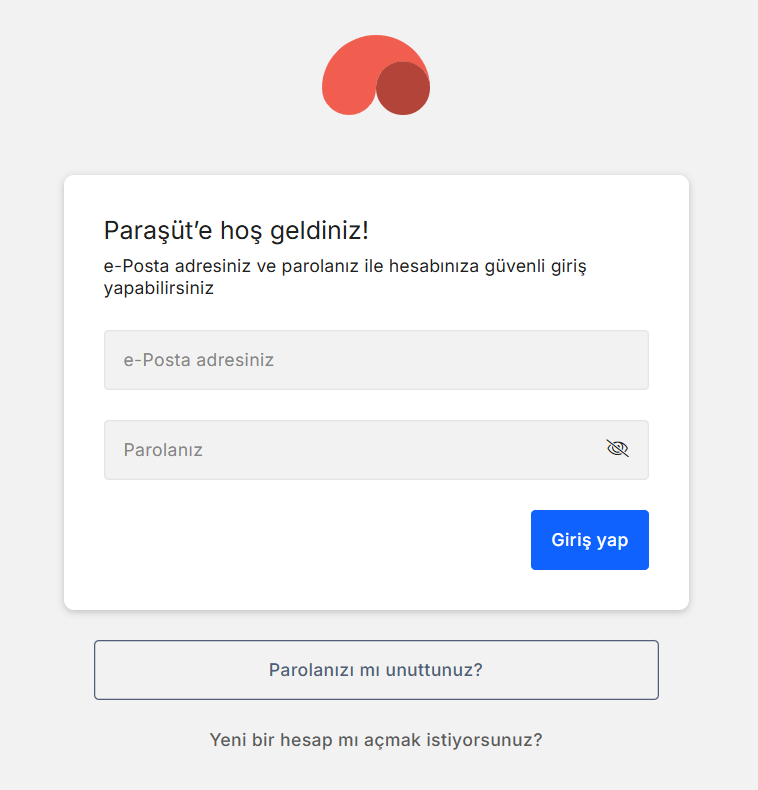Screen dimensions: 758x790
Task: Reveal hidden password characters via the eye toggle
Action: pos(617,449)
